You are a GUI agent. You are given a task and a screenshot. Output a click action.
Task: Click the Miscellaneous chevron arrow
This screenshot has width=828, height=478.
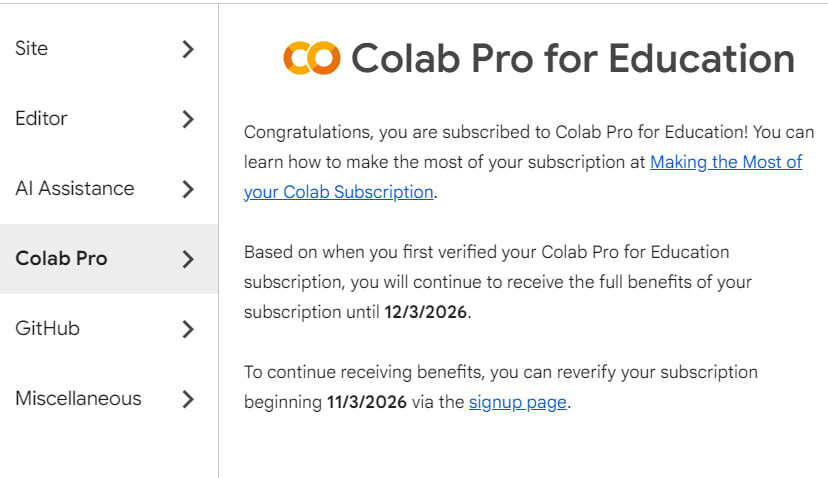pos(188,399)
